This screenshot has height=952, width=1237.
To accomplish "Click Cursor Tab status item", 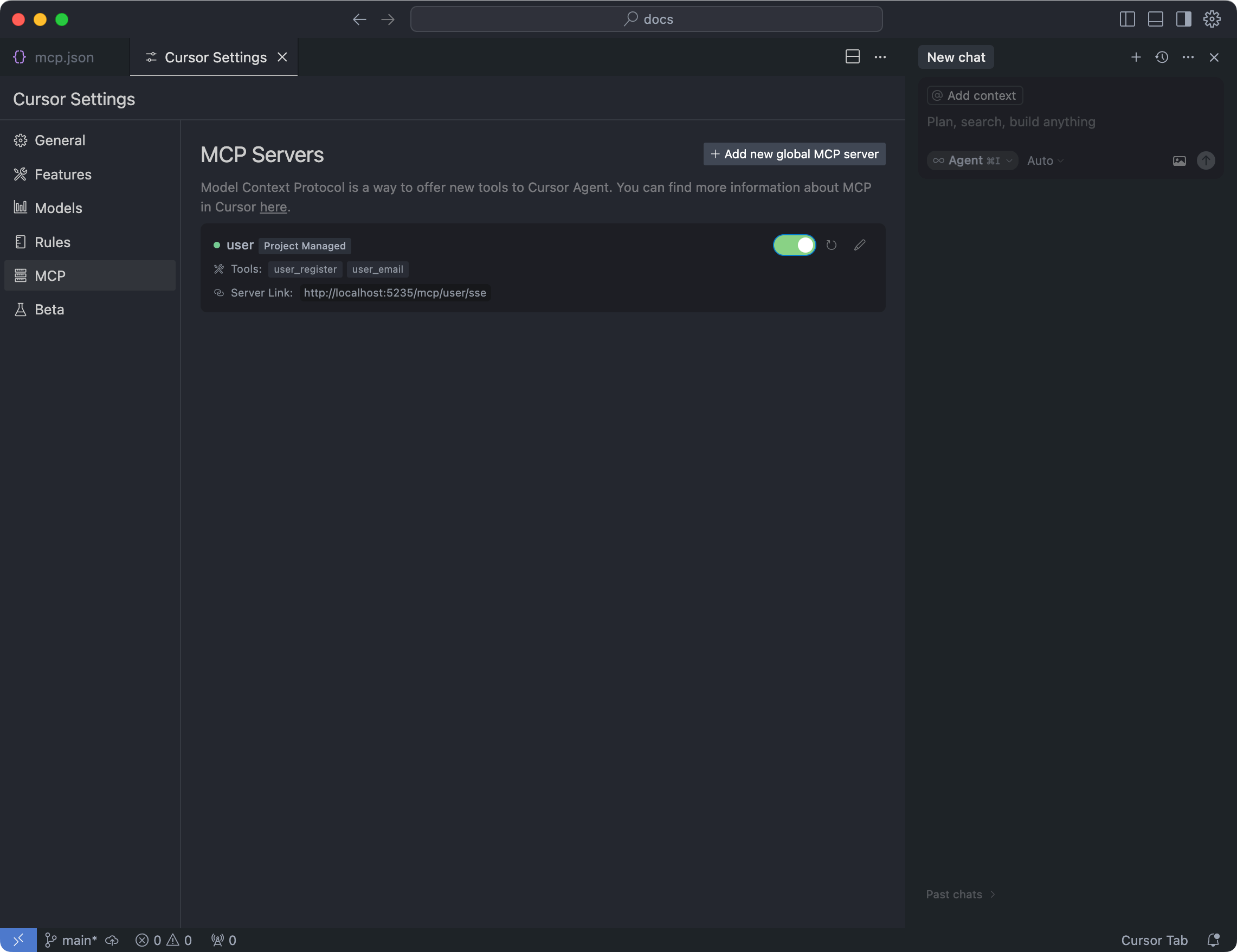I will (1154, 940).
